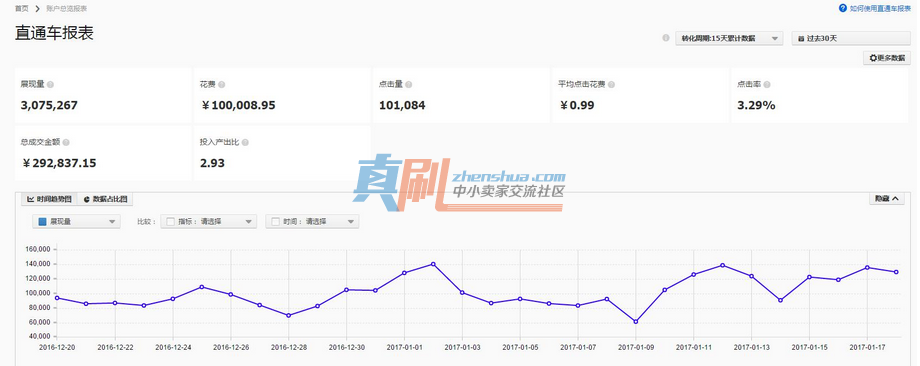Select the 展现量 value 3,075,267
The height and width of the screenshot is (366, 920).
click(49, 106)
